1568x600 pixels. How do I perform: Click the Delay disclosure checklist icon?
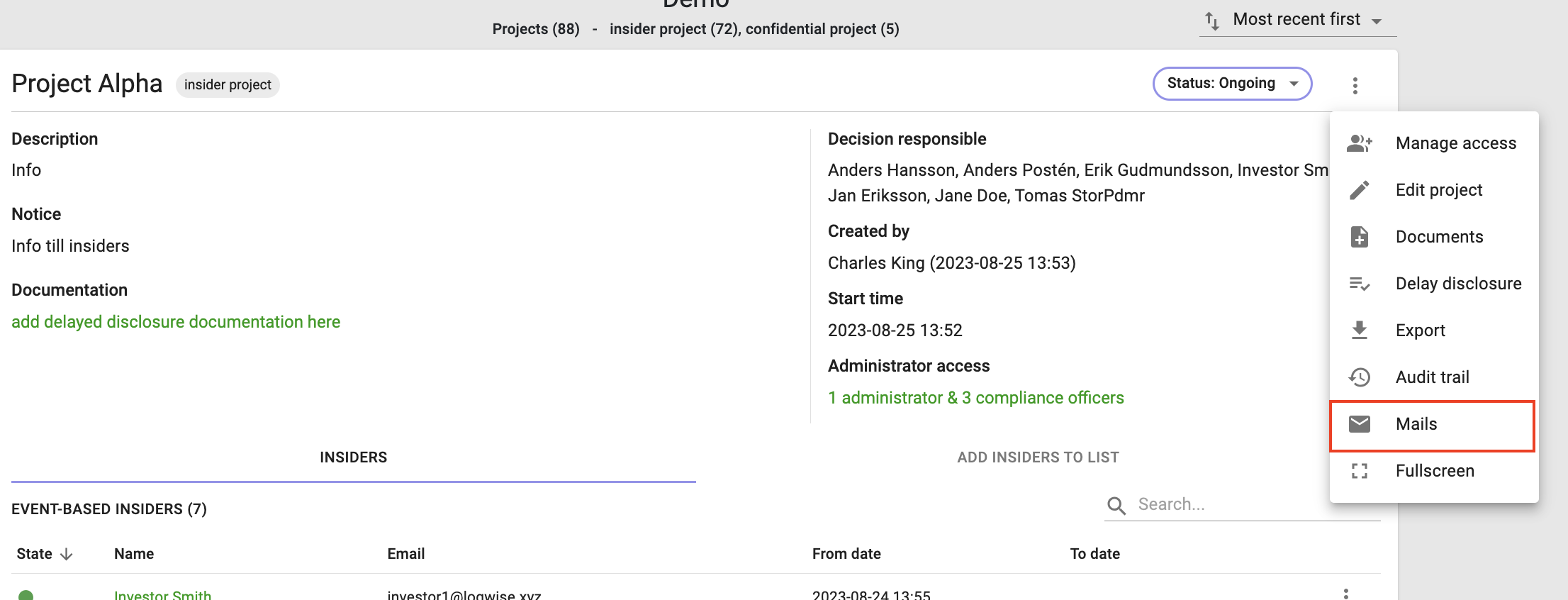click(1359, 284)
